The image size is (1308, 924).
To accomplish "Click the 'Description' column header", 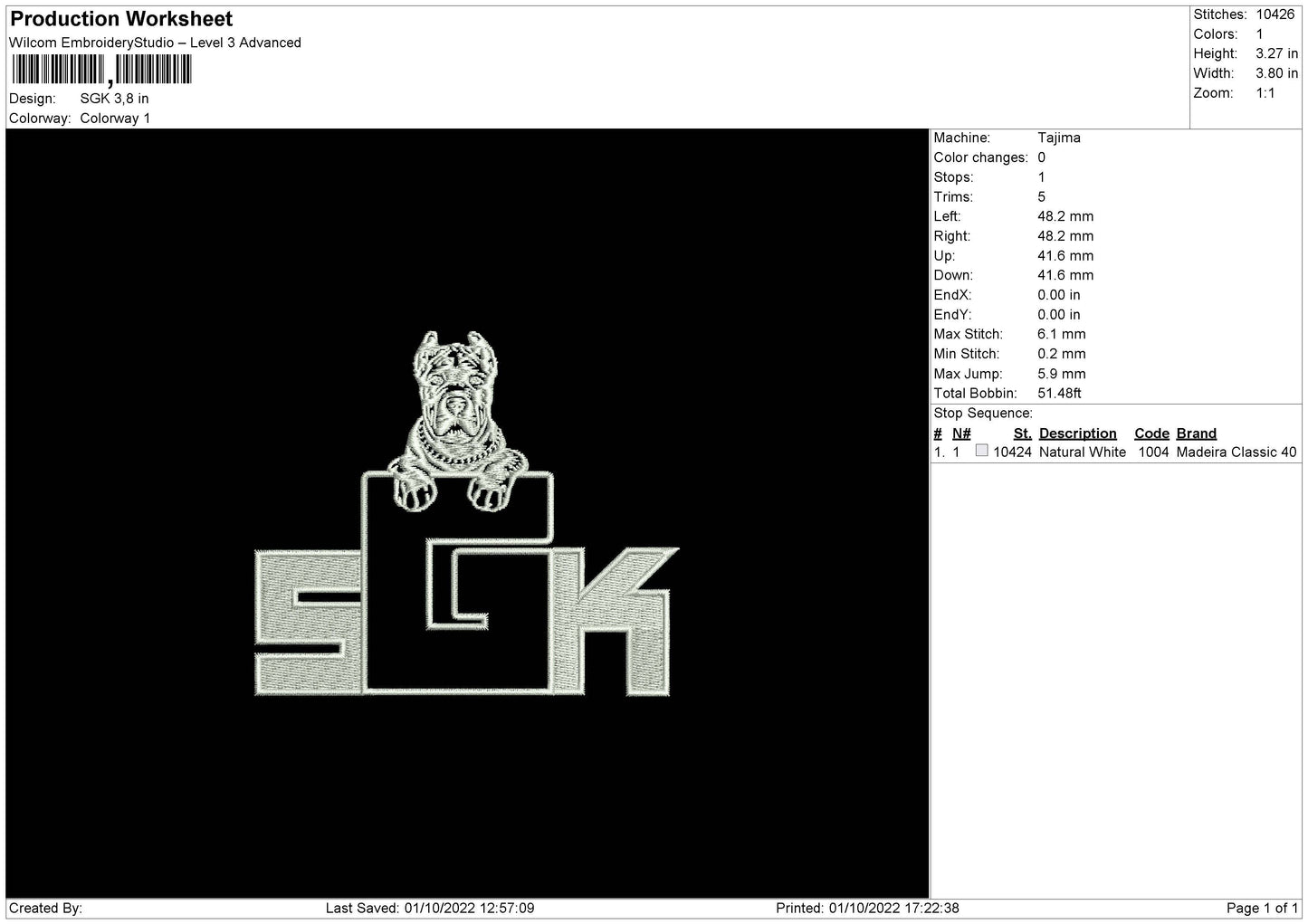I will coord(1077,433).
